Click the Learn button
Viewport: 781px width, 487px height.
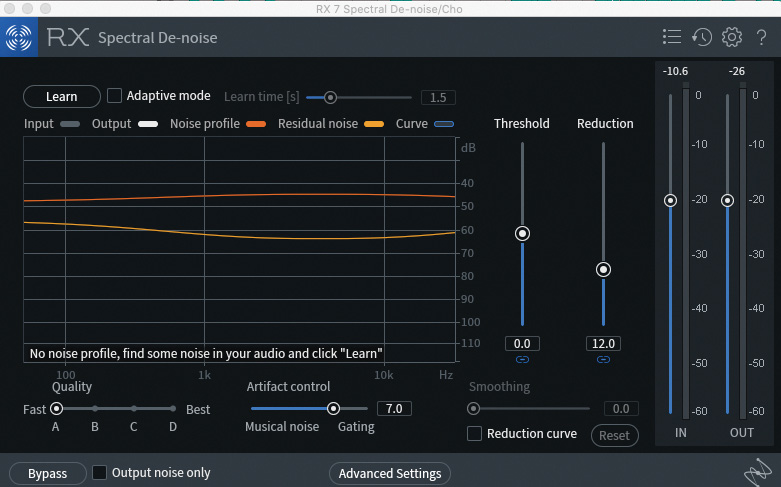[62, 97]
